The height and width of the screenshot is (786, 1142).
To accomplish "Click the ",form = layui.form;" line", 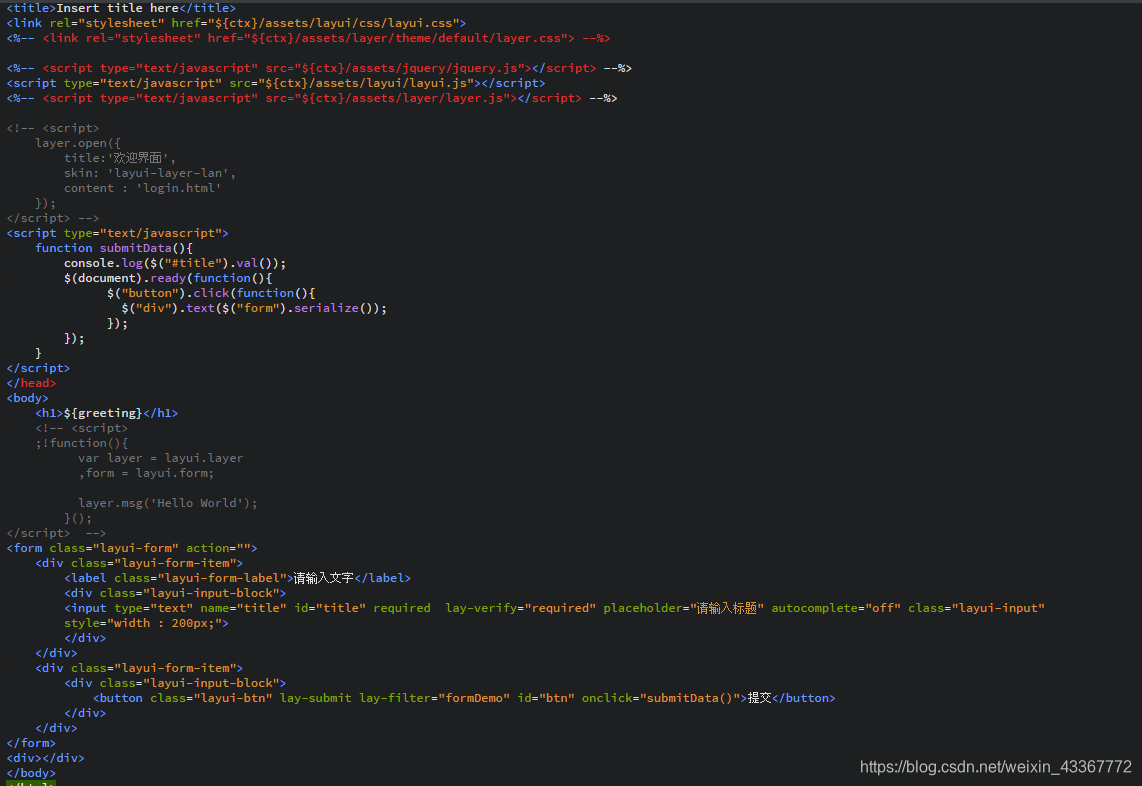I will tap(146, 473).
